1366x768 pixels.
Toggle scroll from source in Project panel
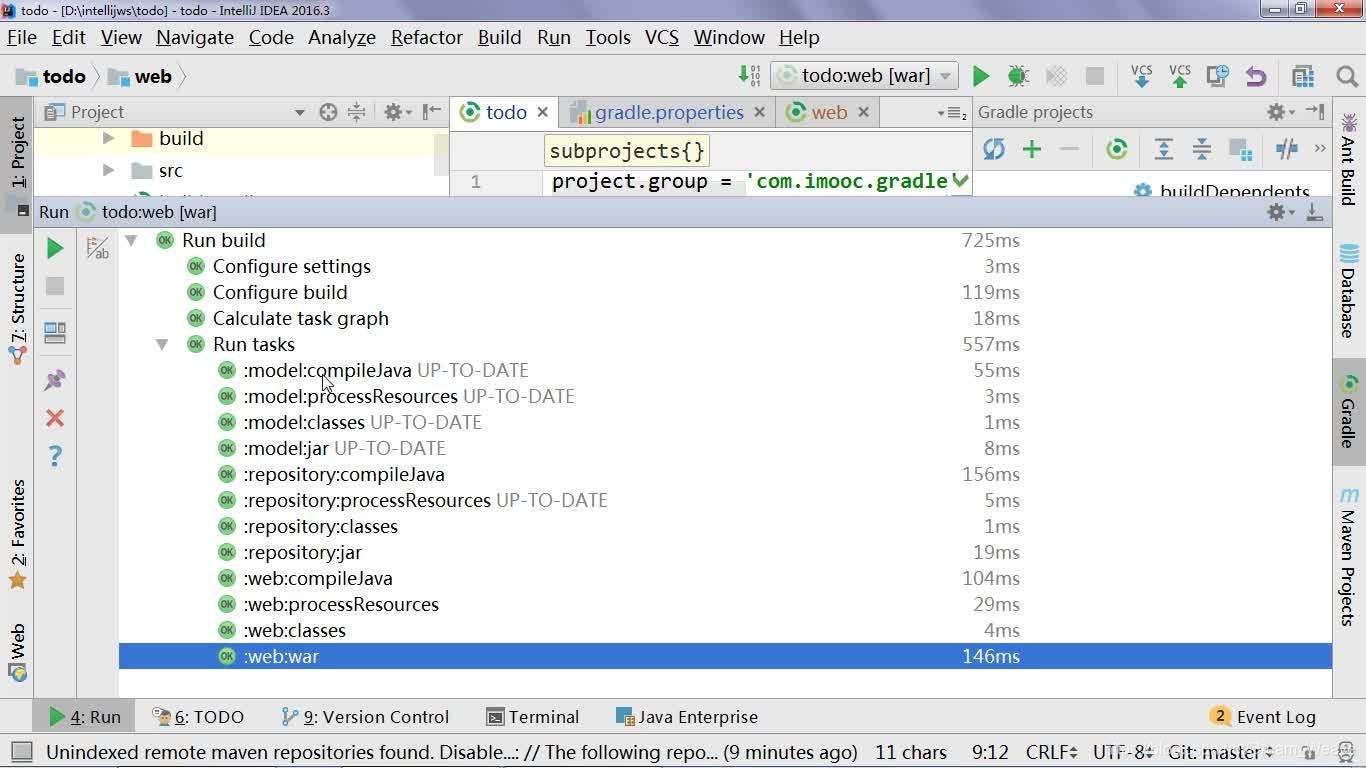(x=328, y=112)
